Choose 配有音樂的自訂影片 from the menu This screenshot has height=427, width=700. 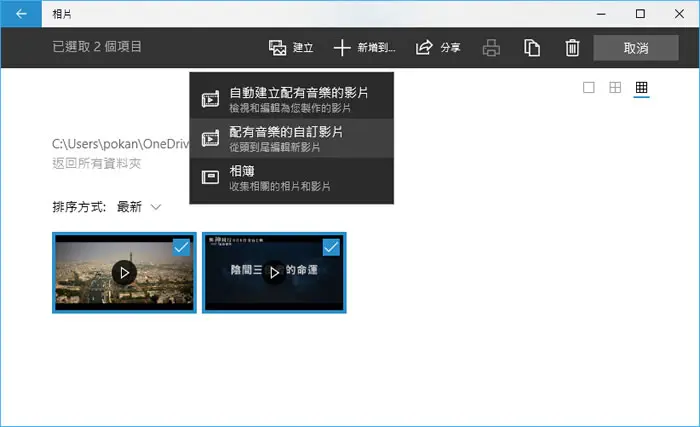(x=292, y=138)
